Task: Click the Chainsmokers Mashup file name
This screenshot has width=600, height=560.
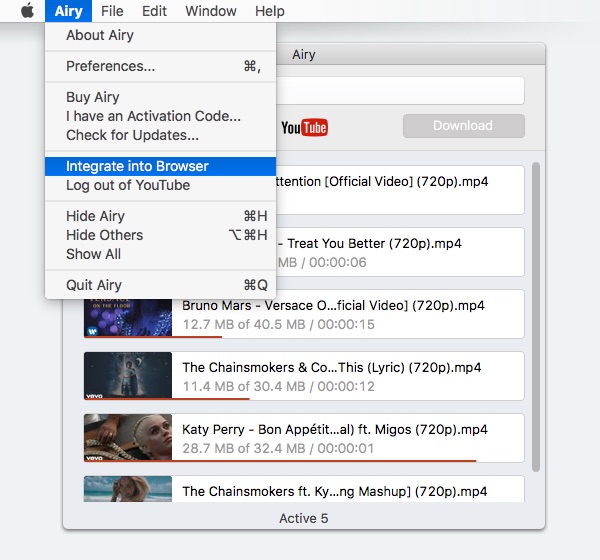Action: coord(335,491)
